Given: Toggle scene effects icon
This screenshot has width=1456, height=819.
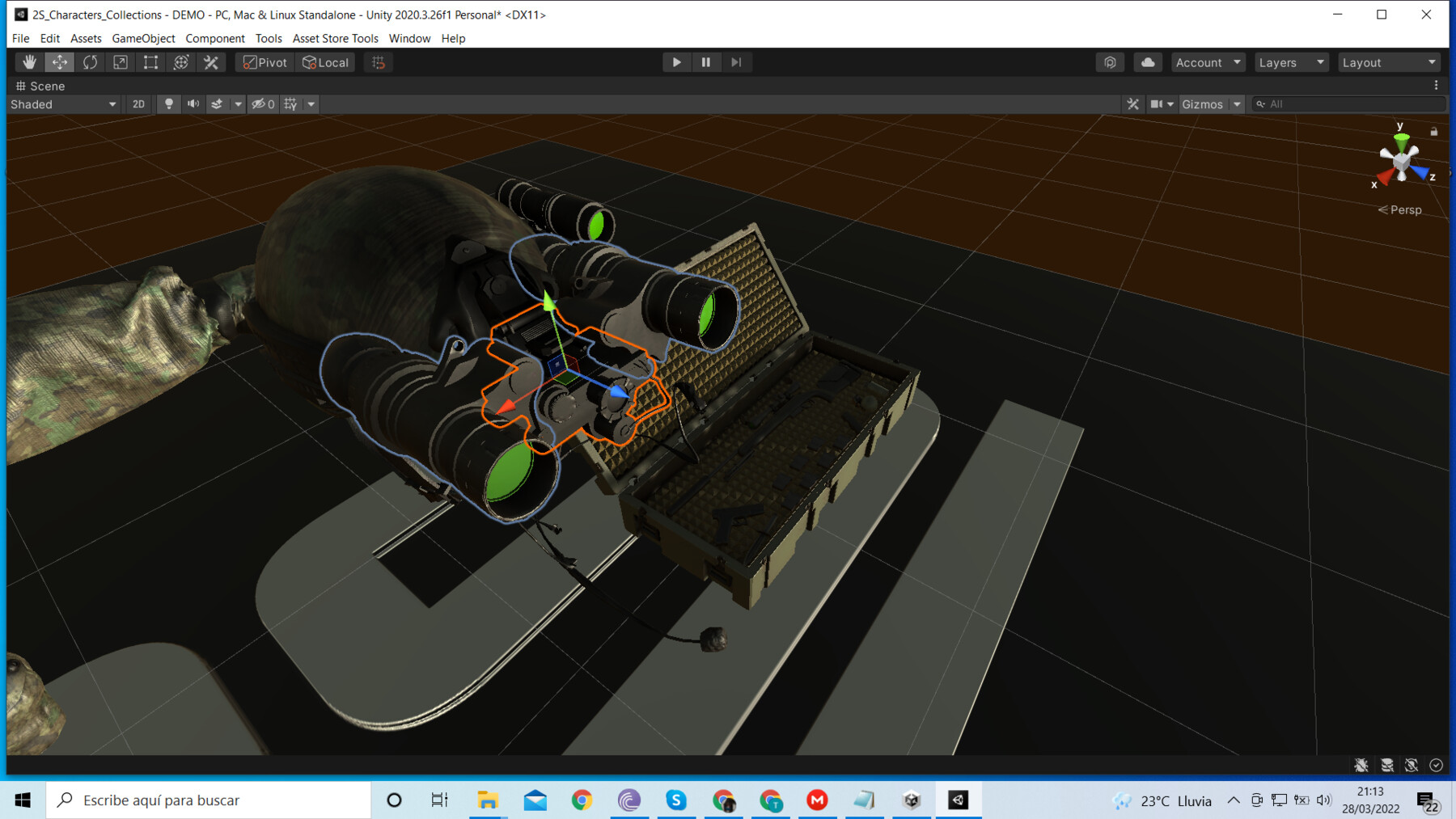Looking at the screenshot, I should (217, 104).
